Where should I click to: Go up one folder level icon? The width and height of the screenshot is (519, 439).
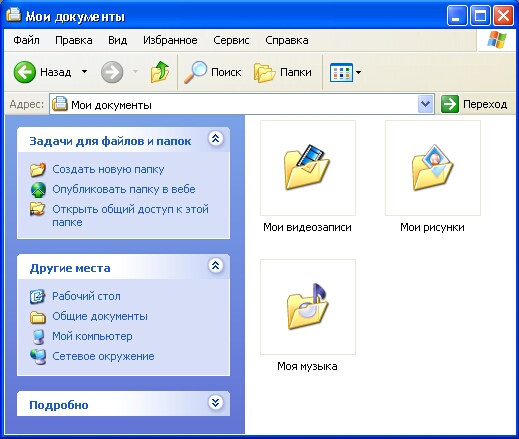160,72
